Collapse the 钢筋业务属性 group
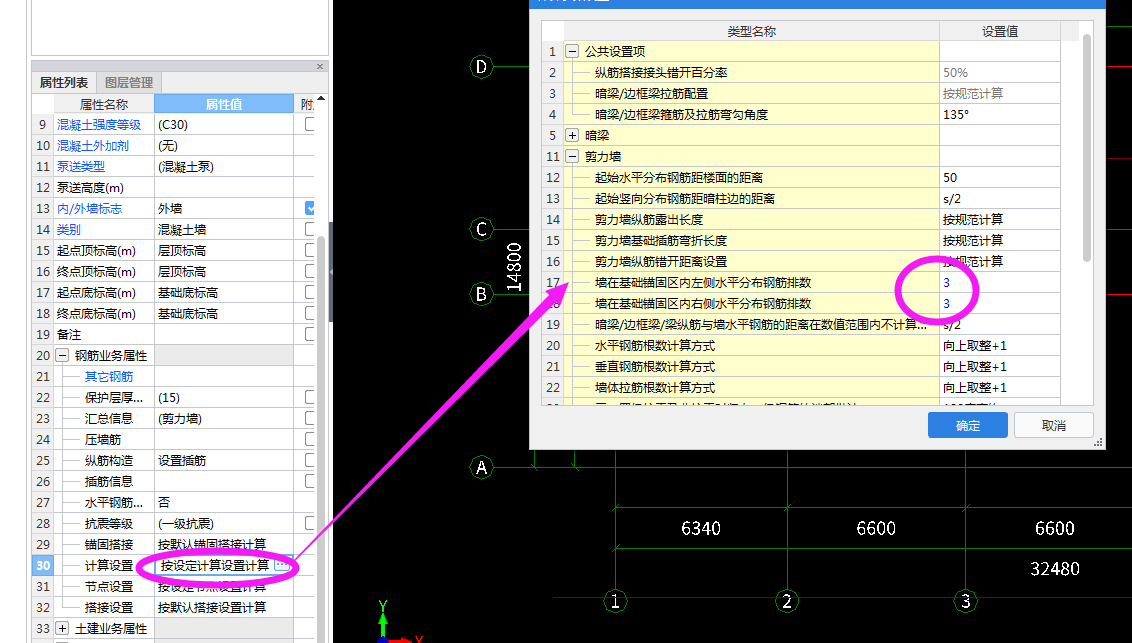1132x643 pixels. point(63,356)
